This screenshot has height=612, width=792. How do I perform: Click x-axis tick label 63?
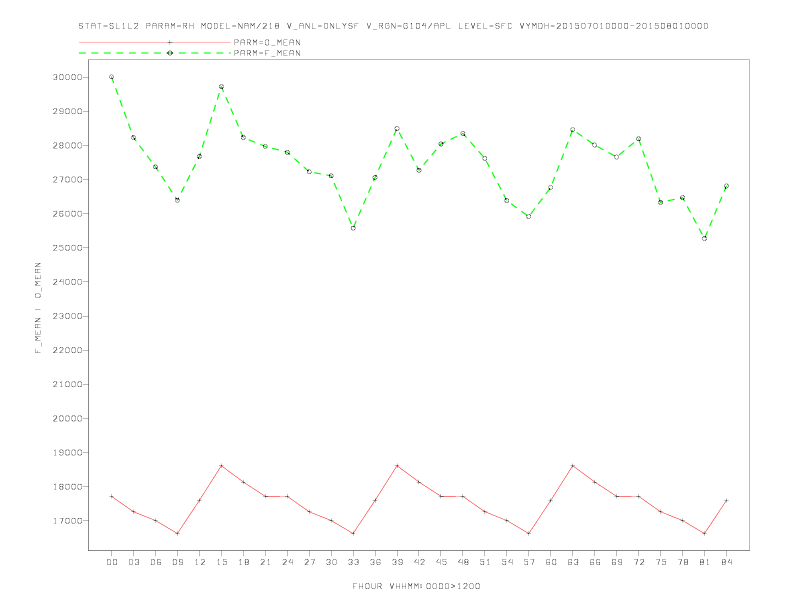[573, 562]
